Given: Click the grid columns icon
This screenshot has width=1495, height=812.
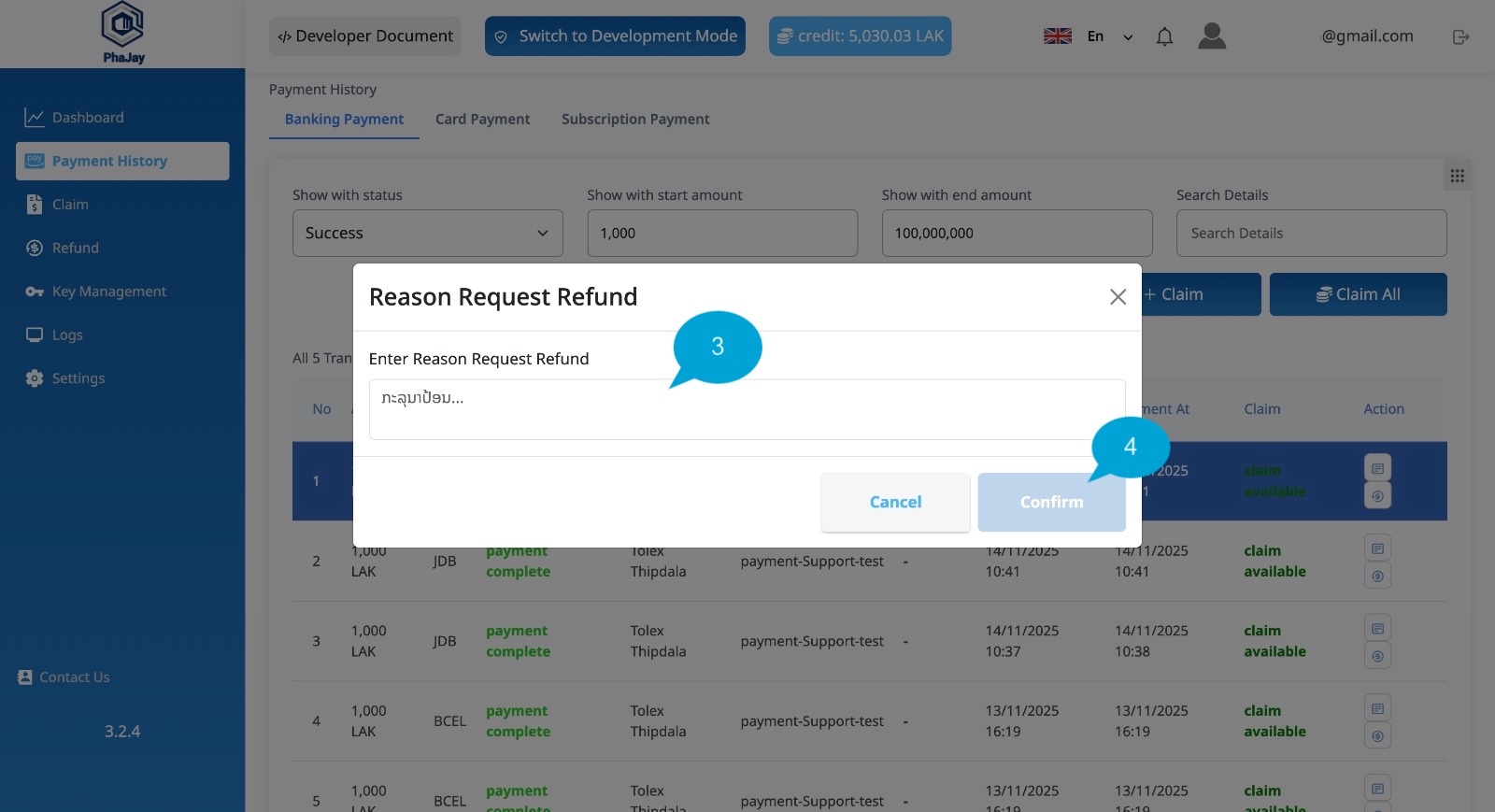Looking at the screenshot, I should click(x=1457, y=176).
